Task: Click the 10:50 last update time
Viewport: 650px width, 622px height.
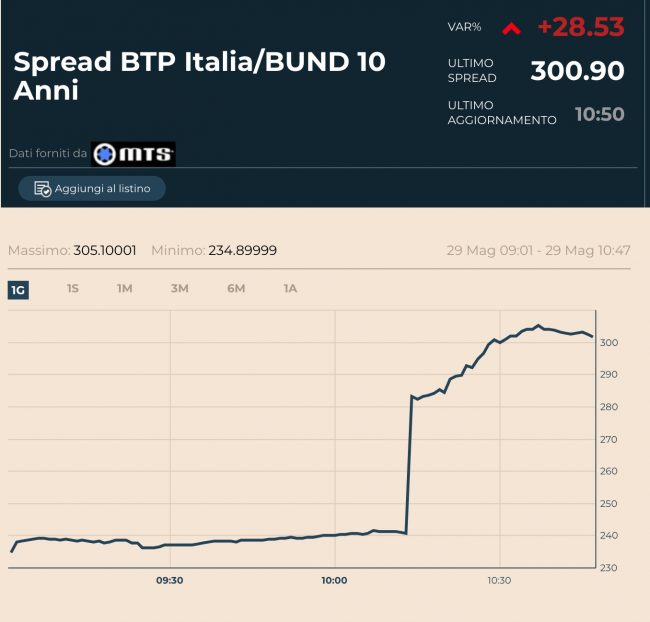Action: pyautogui.click(x=599, y=114)
